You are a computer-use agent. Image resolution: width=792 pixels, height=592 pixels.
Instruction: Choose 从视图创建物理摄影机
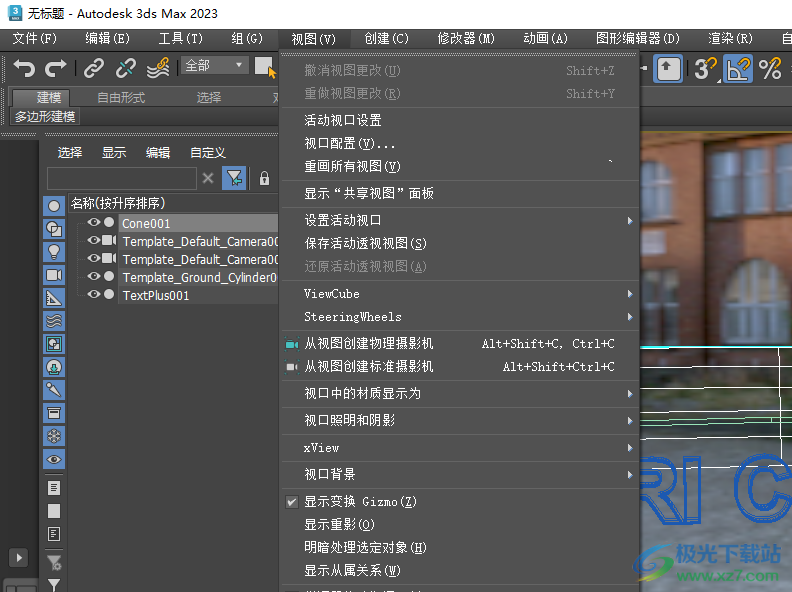coord(460,343)
